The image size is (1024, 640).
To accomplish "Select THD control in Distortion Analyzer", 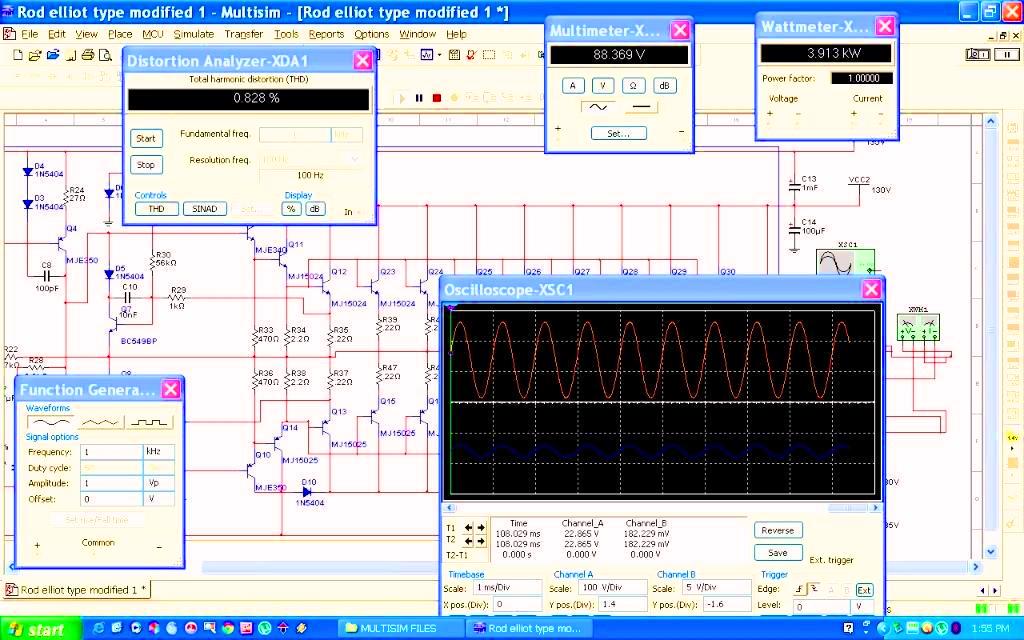I will 157,209.
